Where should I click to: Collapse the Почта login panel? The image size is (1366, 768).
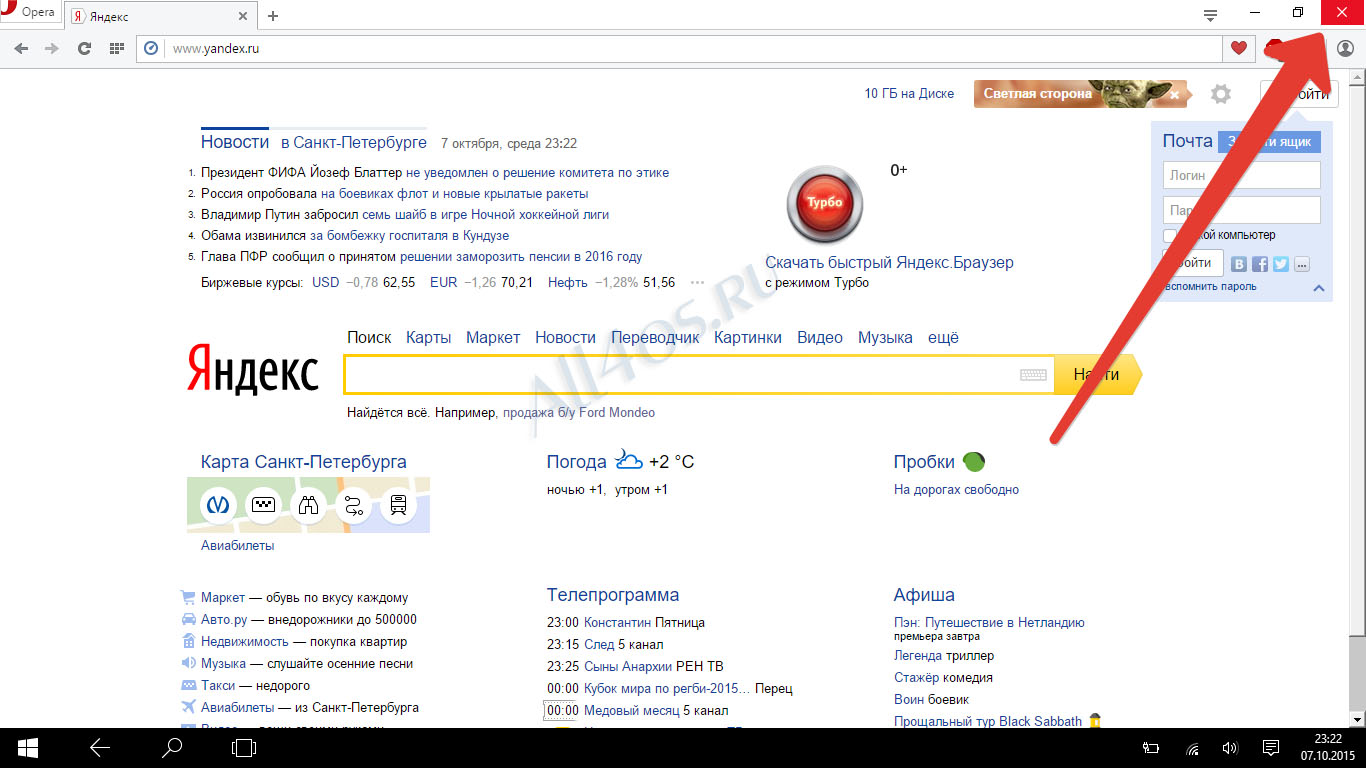click(1318, 288)
